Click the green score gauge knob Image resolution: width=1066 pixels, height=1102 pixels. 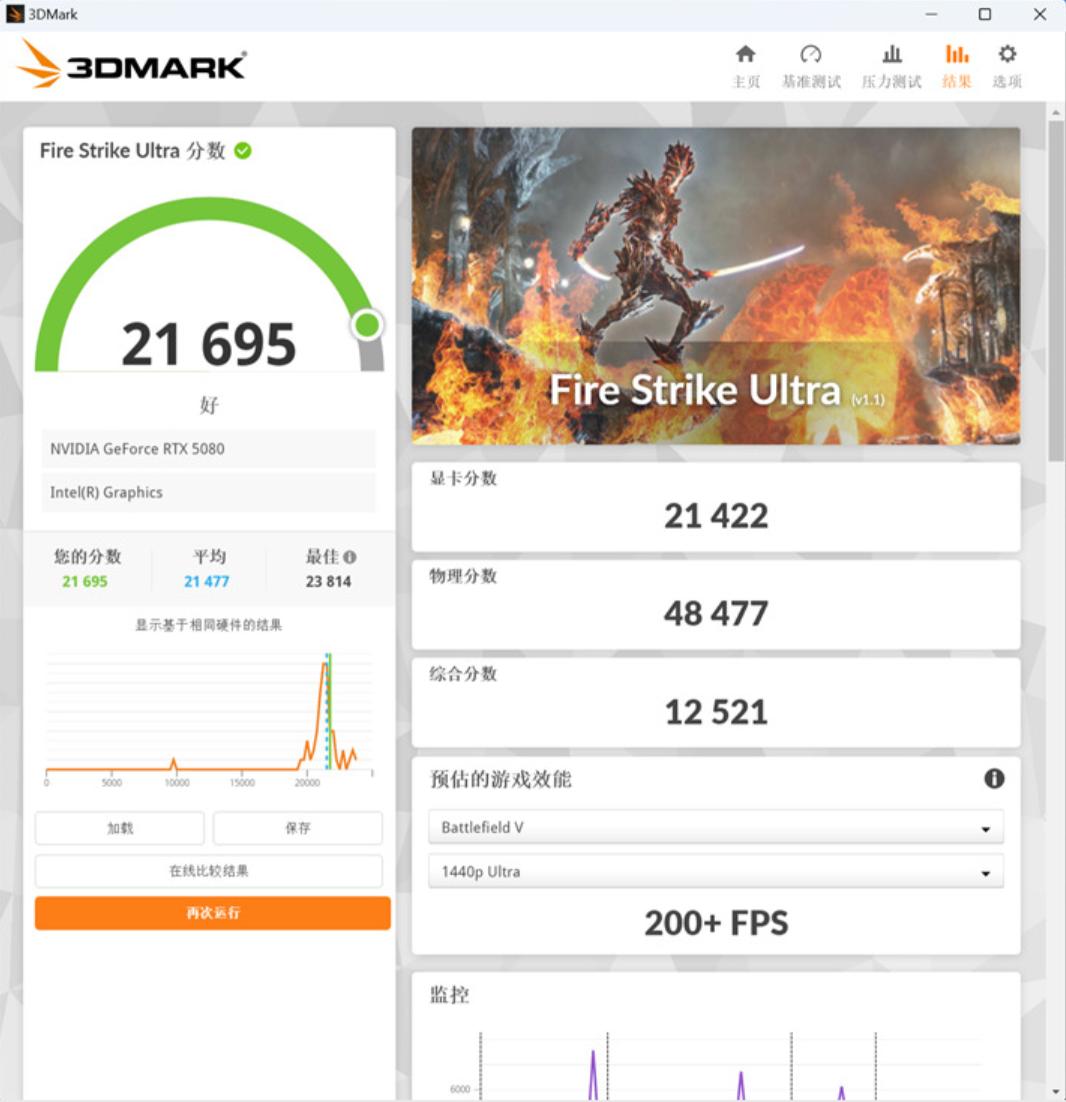pyautogui.click(x=367, y=325)
